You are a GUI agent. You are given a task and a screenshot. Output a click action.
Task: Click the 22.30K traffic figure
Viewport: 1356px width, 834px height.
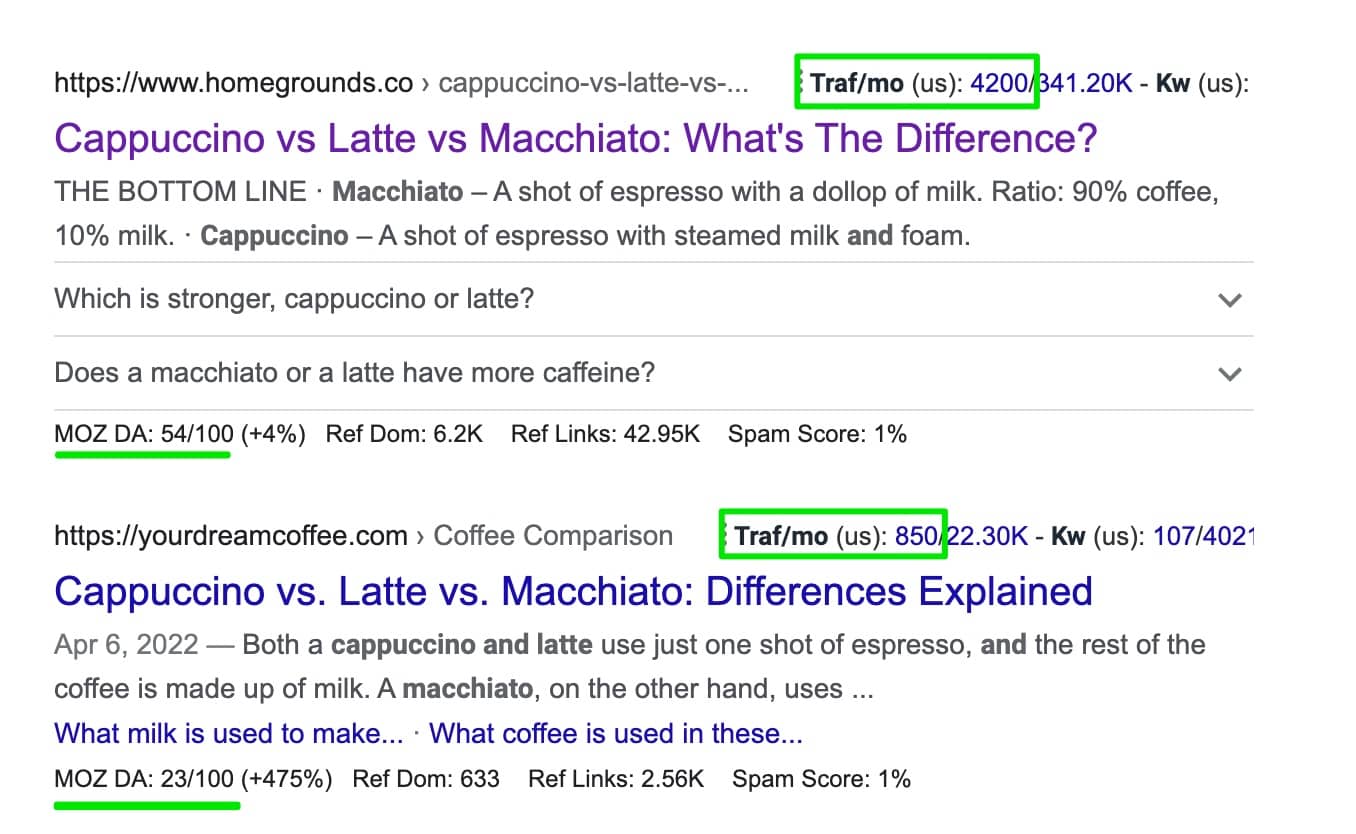[x=988, y=536]
